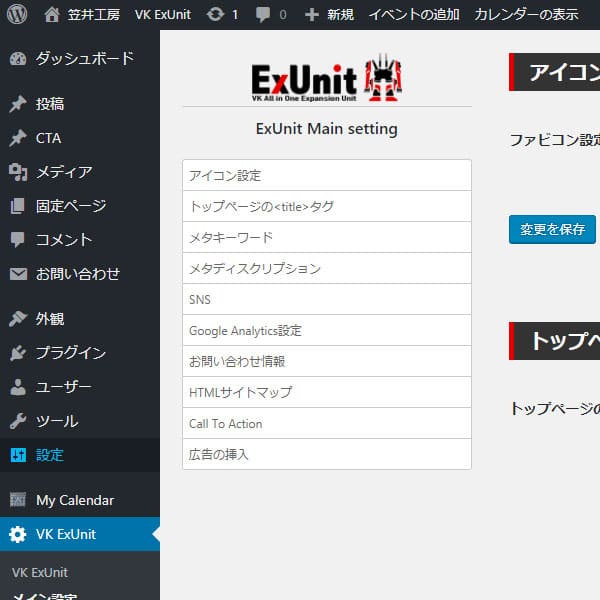Click the 変更を保存 button
Screen dimensions: 600x600
coord(552,229)
